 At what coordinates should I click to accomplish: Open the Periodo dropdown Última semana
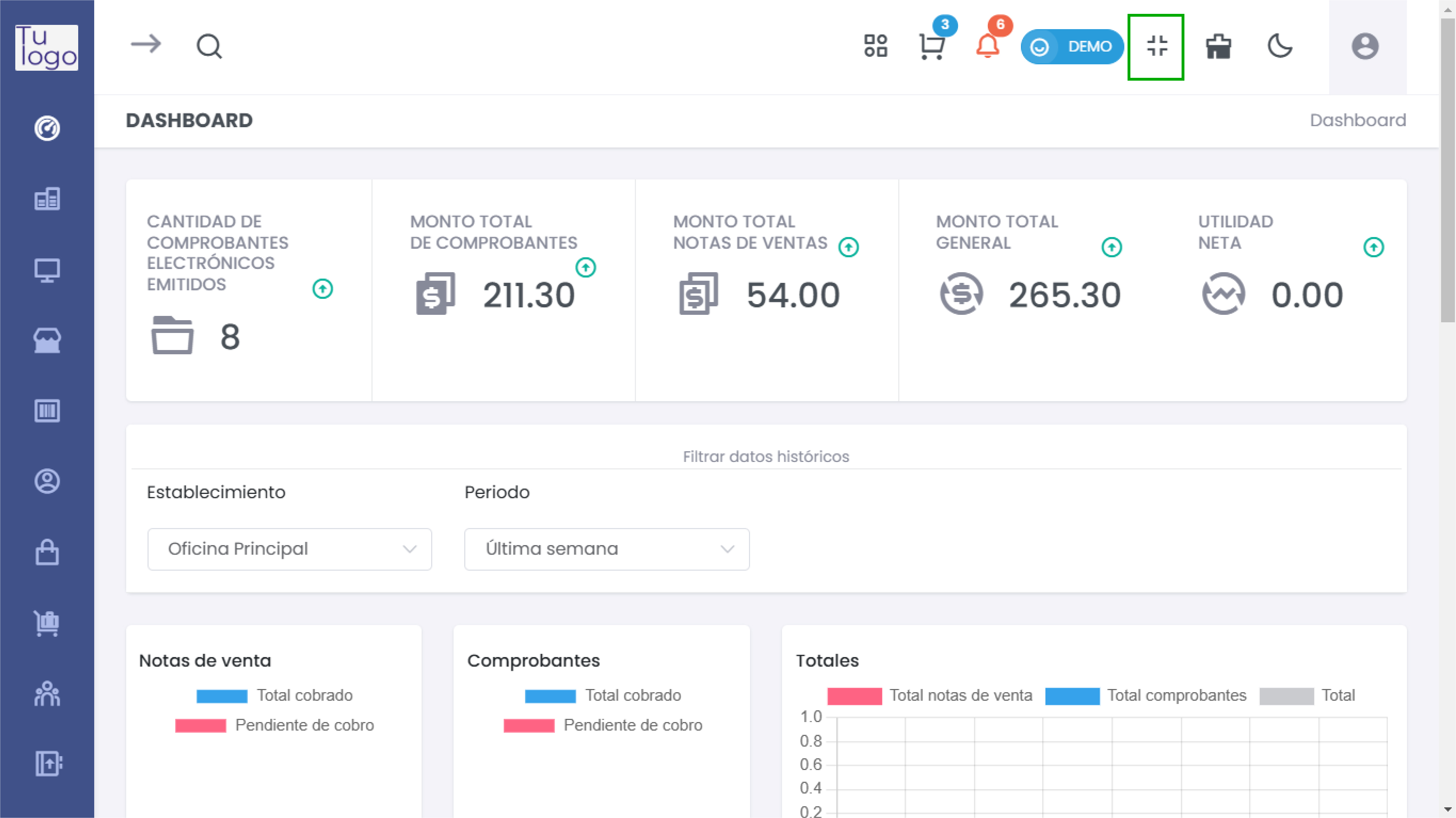click(x=606, y=549)
